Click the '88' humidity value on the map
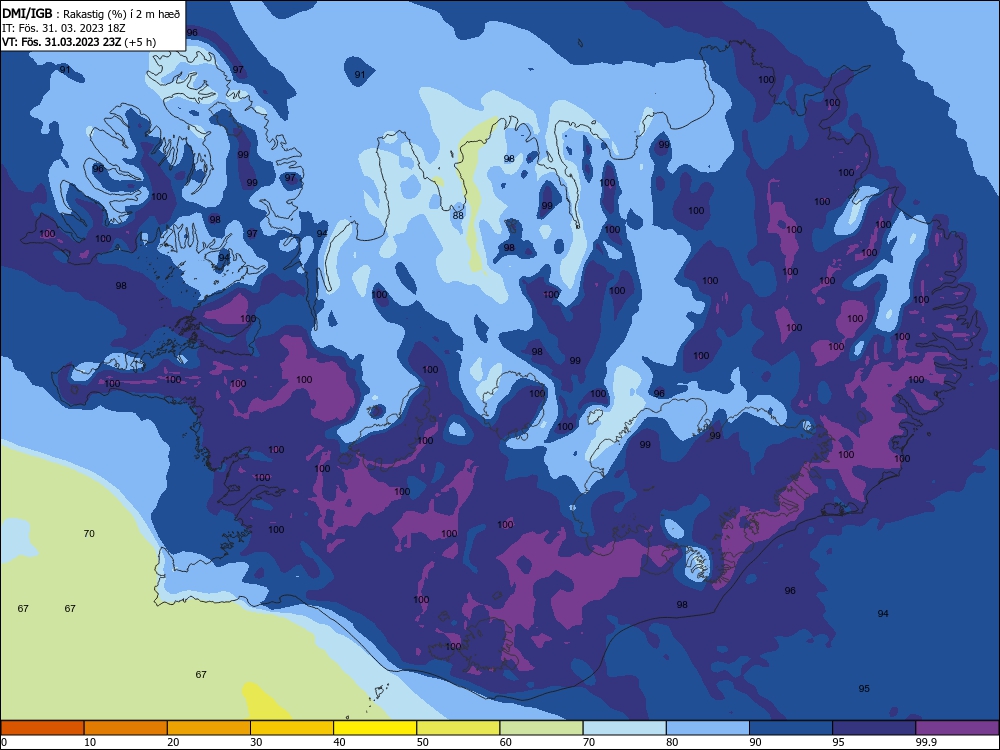1000x750 pixels. point(458,216)
